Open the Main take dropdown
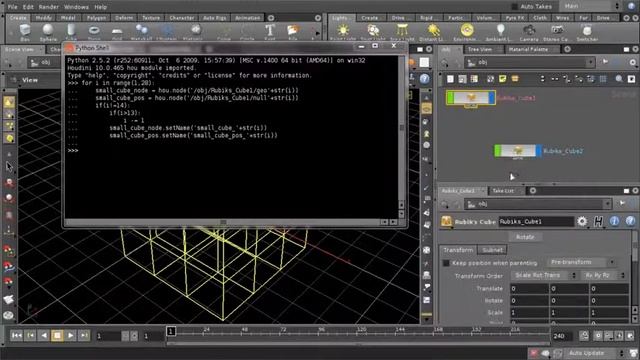The height and width of the screenshot is (360, 640). (x=591, y=6)
